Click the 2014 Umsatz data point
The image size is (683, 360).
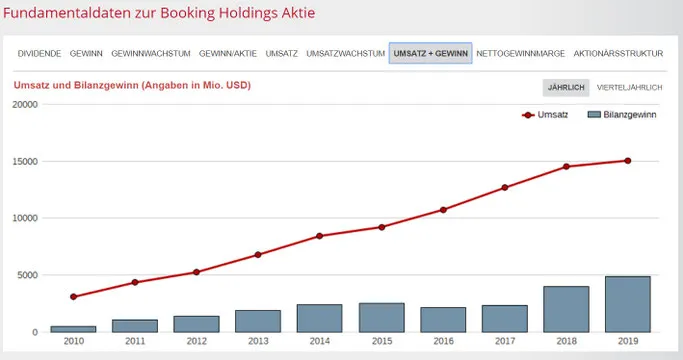(320, 236)
